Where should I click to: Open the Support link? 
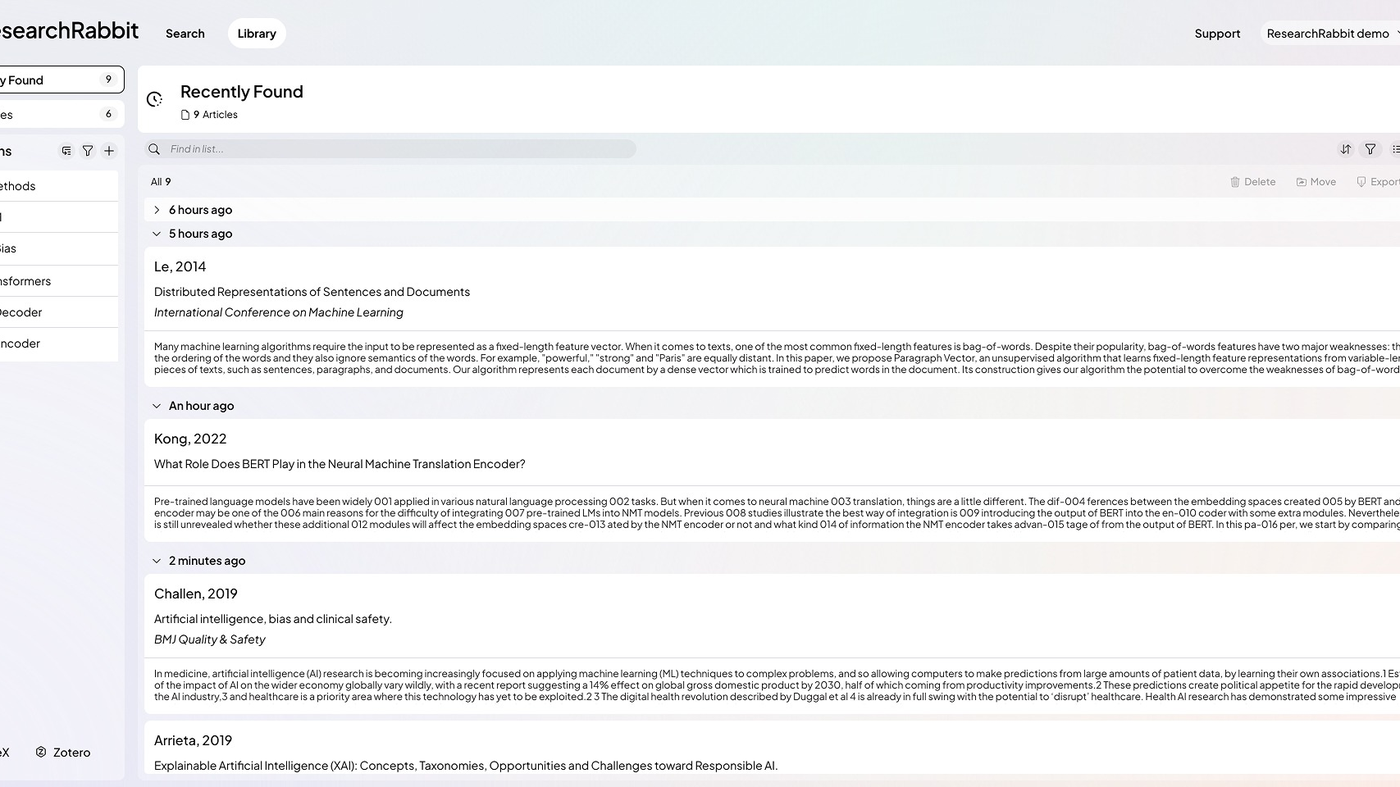coord(1217,33)
